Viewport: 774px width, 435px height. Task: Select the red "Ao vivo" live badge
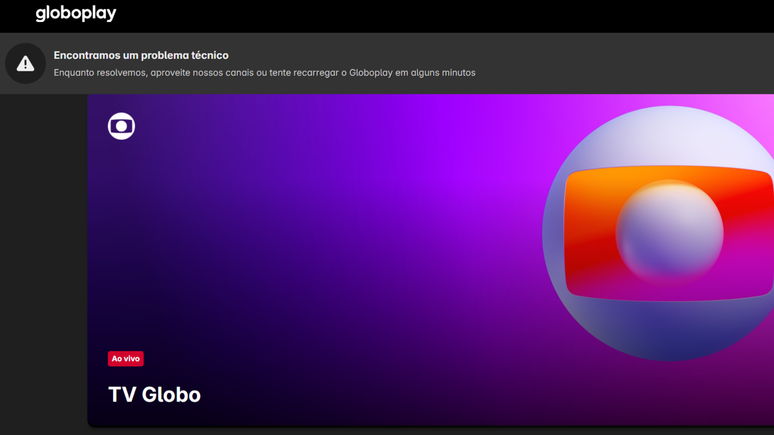coord(126,358)
